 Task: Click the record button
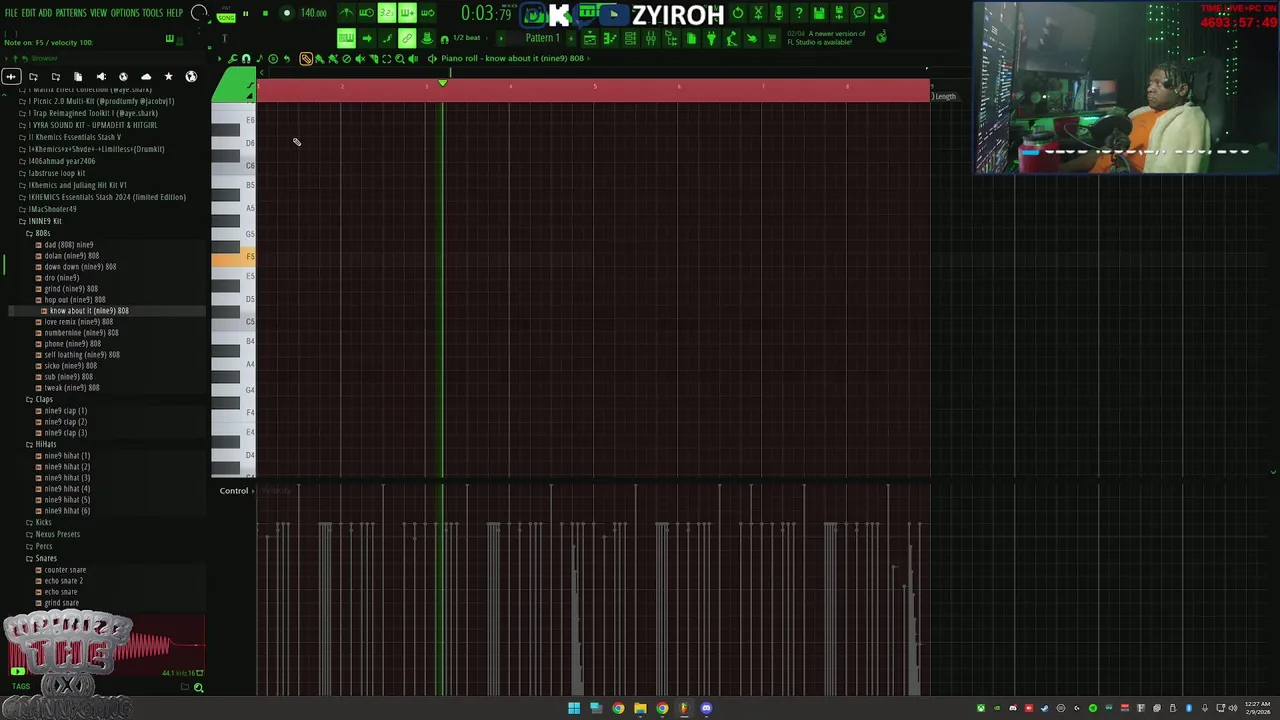point(286,14)
